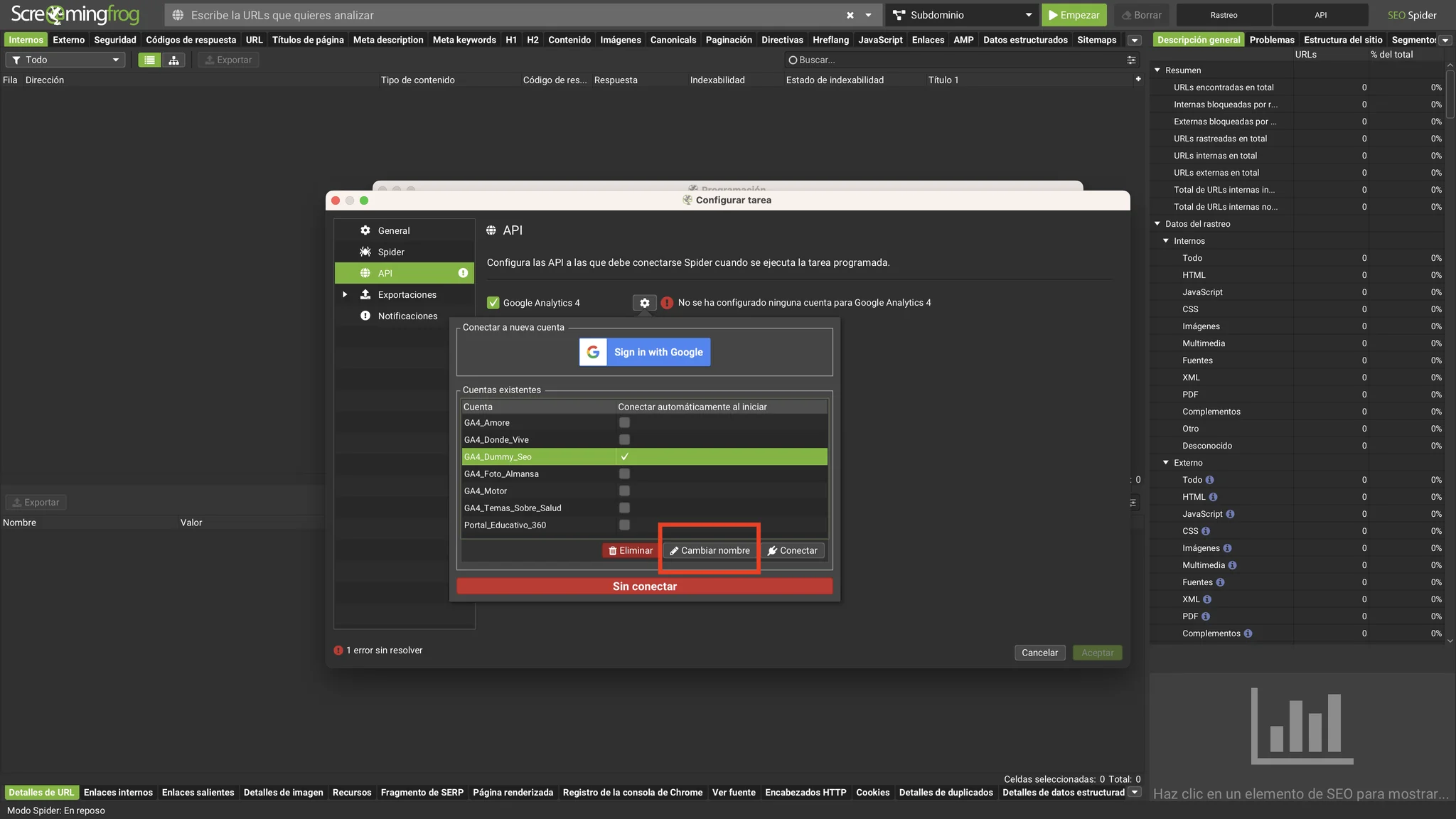The width and height of the screenshot is (1456, 819).
Task: Expand the Exportaciones sidebar item
Action: point(345,294)
